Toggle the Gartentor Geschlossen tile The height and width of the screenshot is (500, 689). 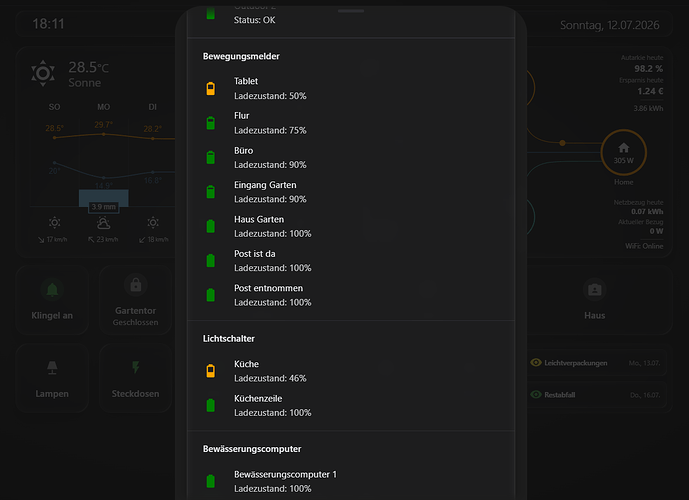click(136, 301)
